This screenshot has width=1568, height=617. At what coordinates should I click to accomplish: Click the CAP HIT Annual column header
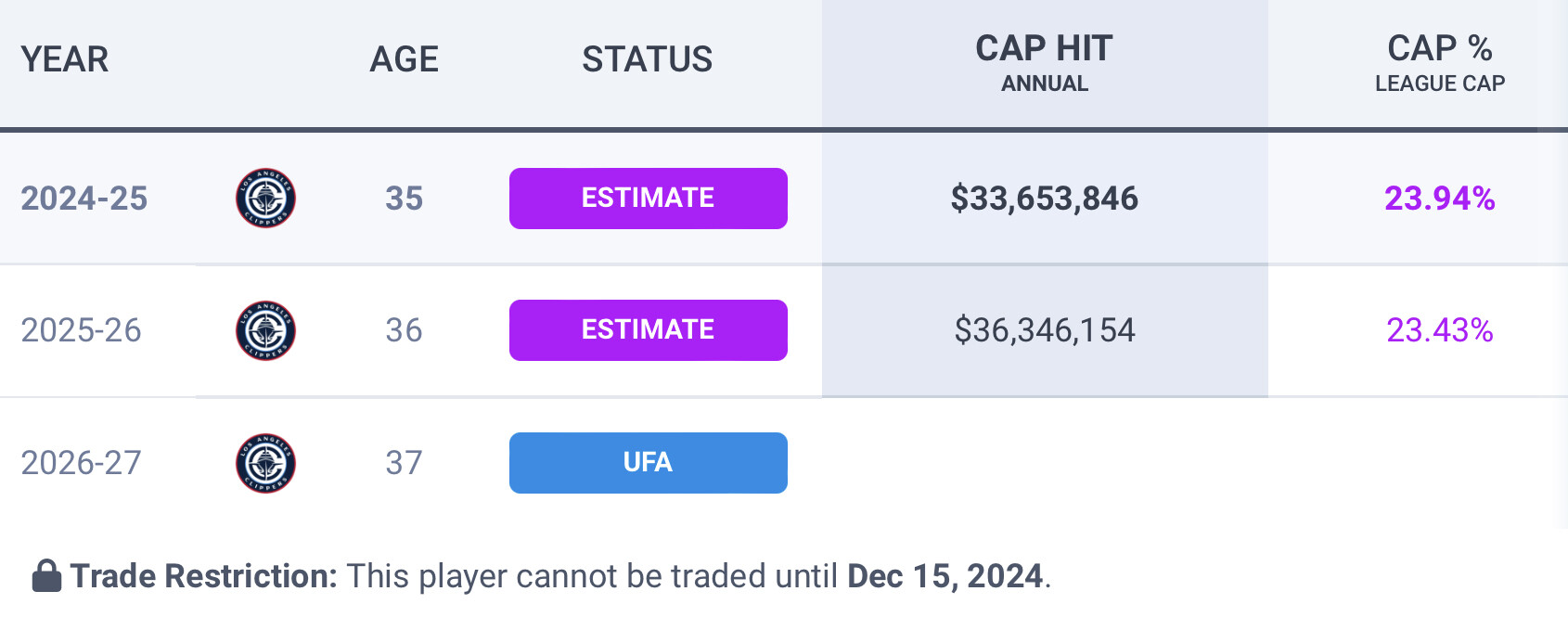(1044, 61)
